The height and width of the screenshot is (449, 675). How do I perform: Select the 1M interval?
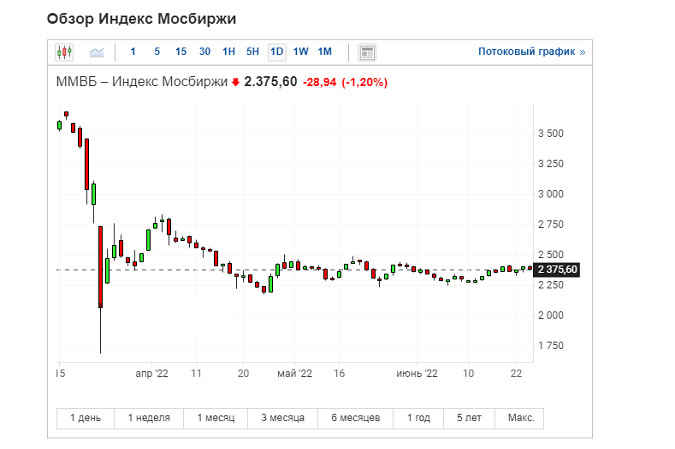tap(325, 52)
